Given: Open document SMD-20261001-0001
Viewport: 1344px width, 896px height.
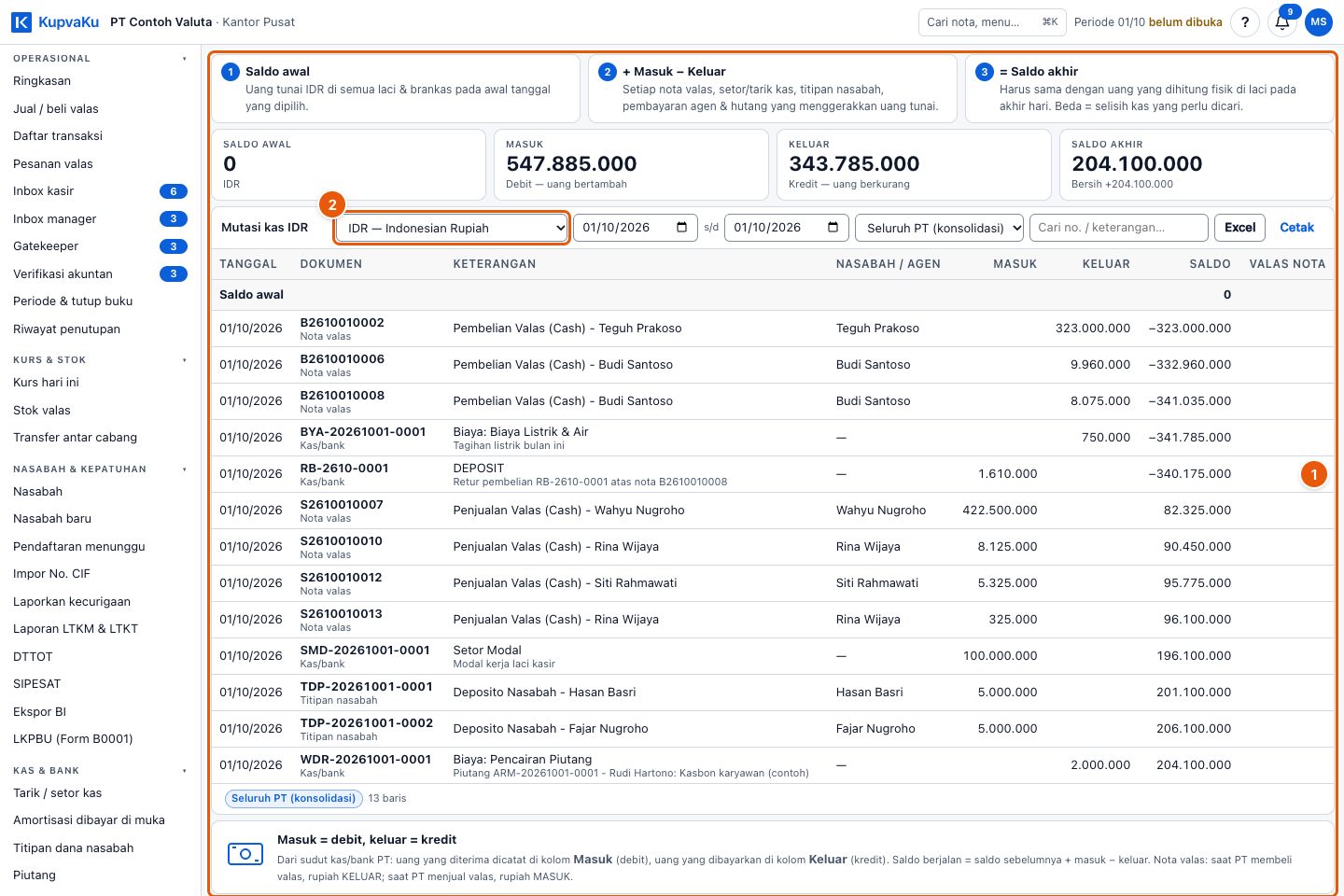Looking at the screenshot, I should [365, 651].
